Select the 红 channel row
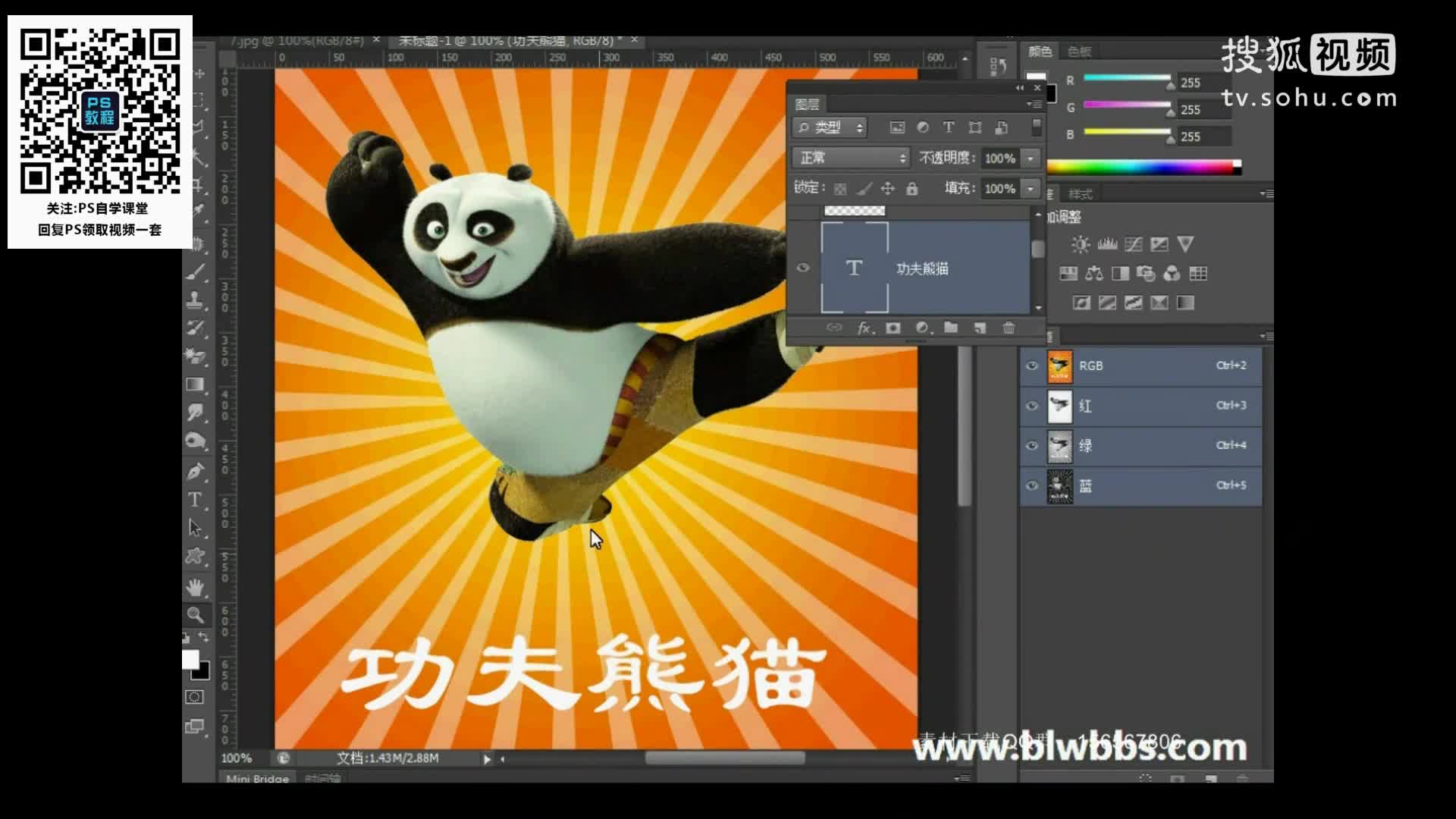This screenshot has height=819, width=1456. click(x=1141, y=406)
